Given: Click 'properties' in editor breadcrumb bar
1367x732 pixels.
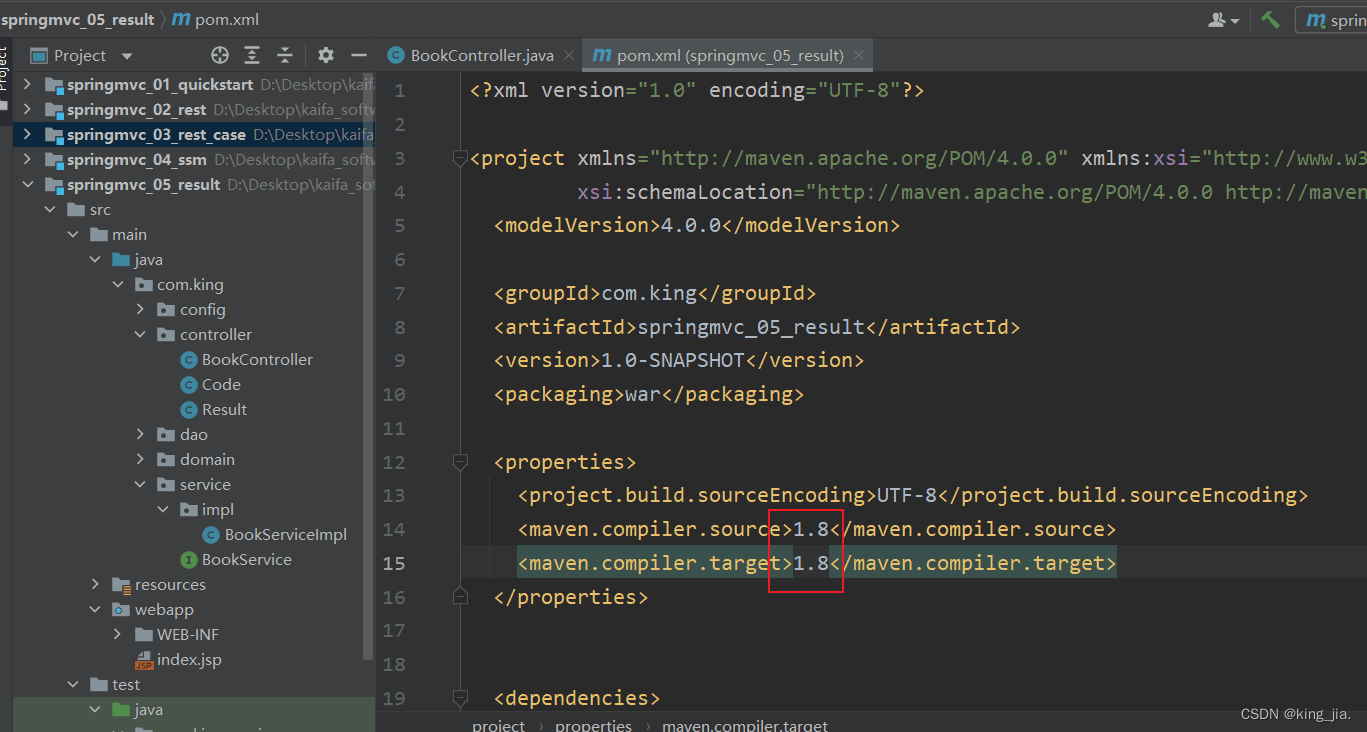Looking at the screenshot, I should coord(593,725).
